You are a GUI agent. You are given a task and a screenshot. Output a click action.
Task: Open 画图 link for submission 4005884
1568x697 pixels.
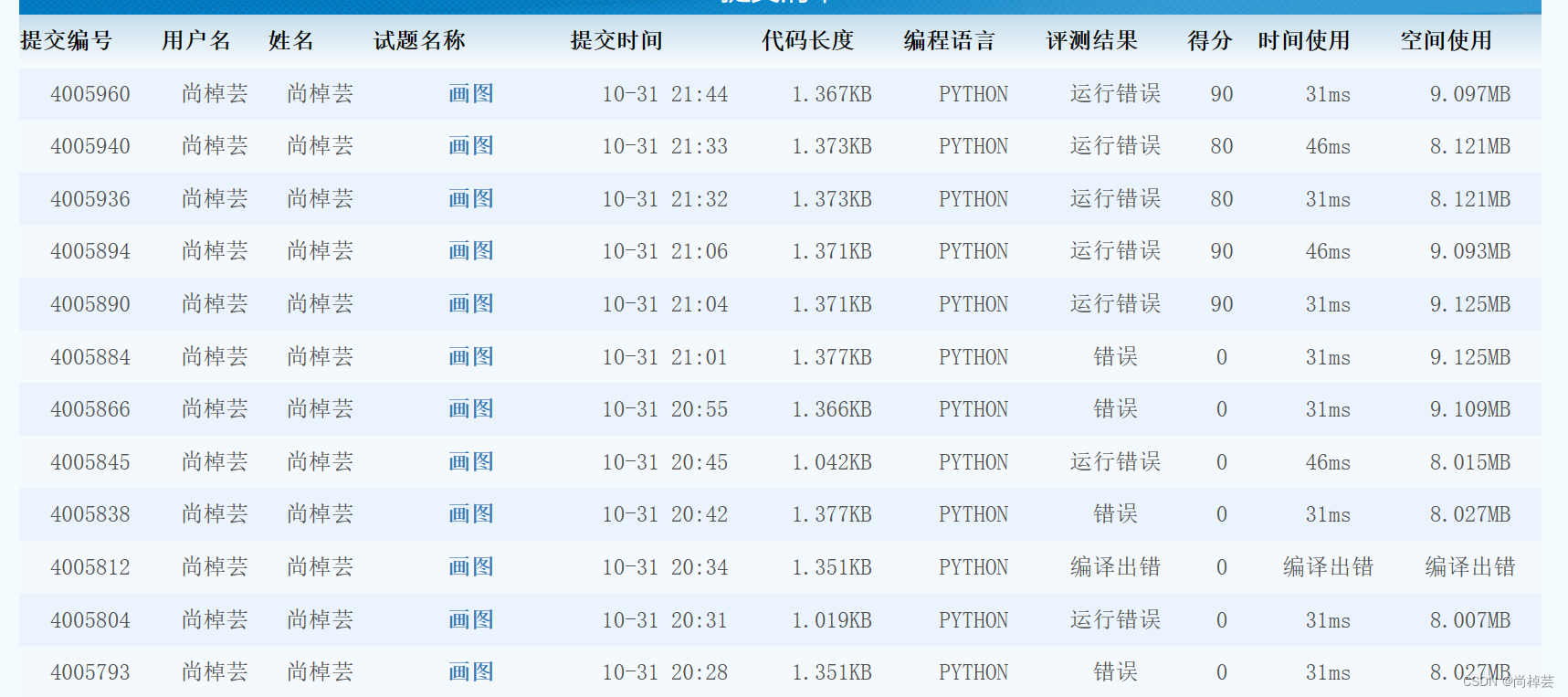(471, 357)
